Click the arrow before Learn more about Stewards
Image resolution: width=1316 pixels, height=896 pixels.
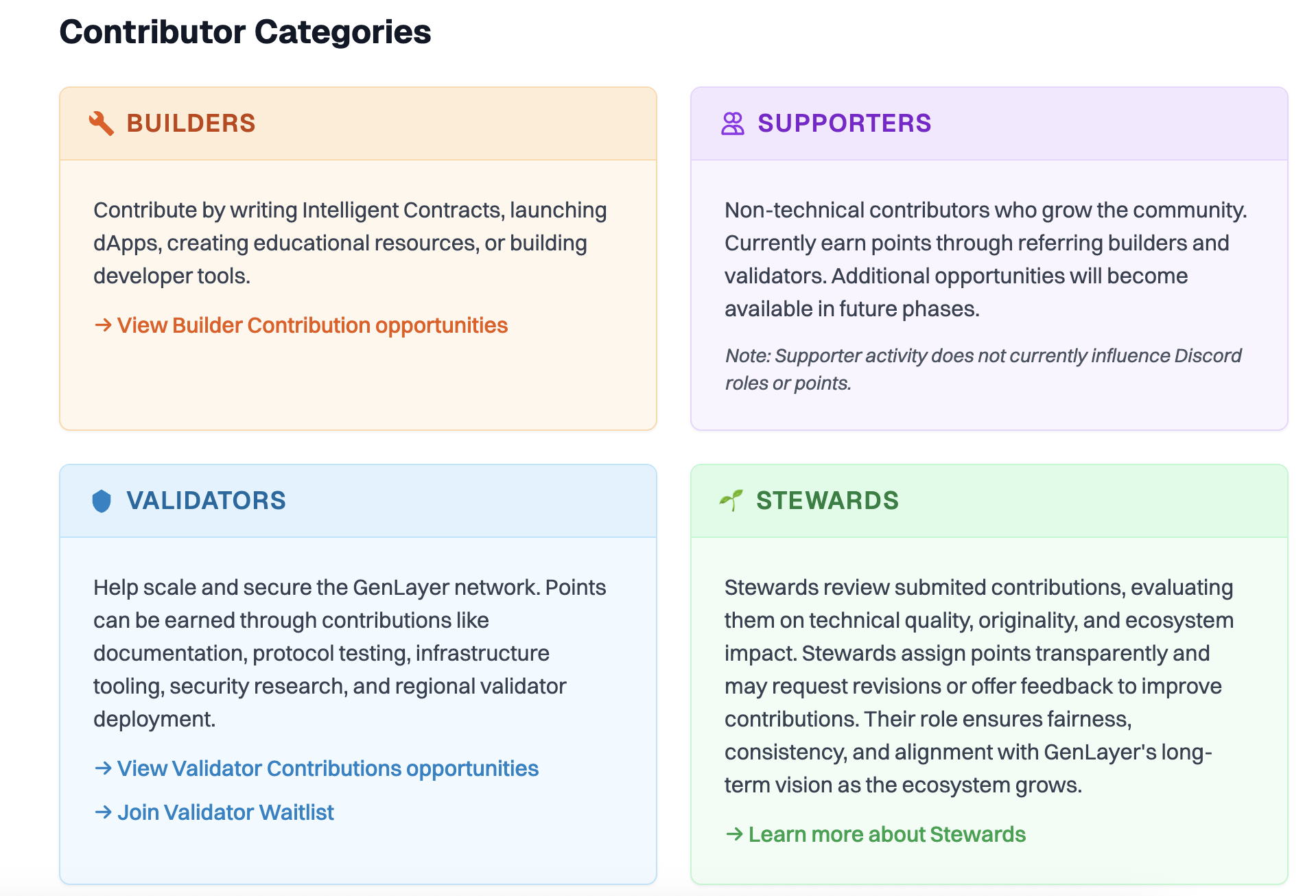point(734,834)
